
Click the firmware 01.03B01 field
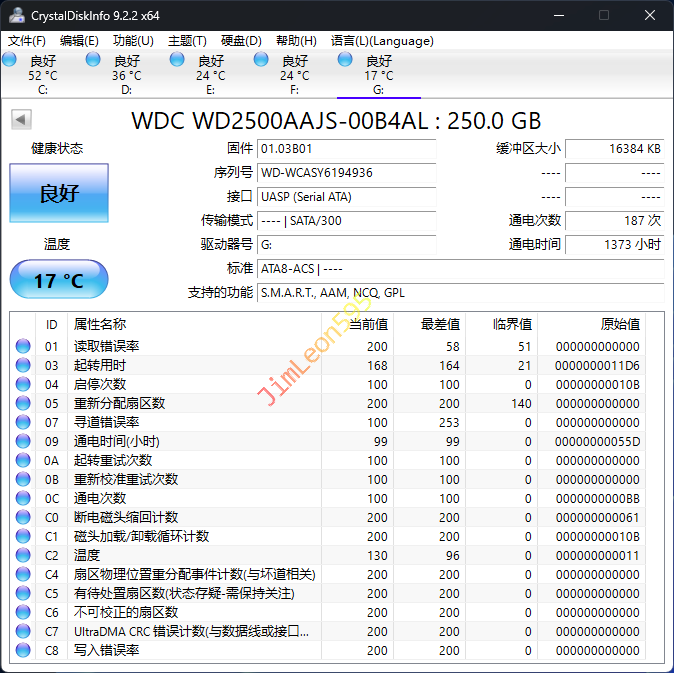pos(346,148)
